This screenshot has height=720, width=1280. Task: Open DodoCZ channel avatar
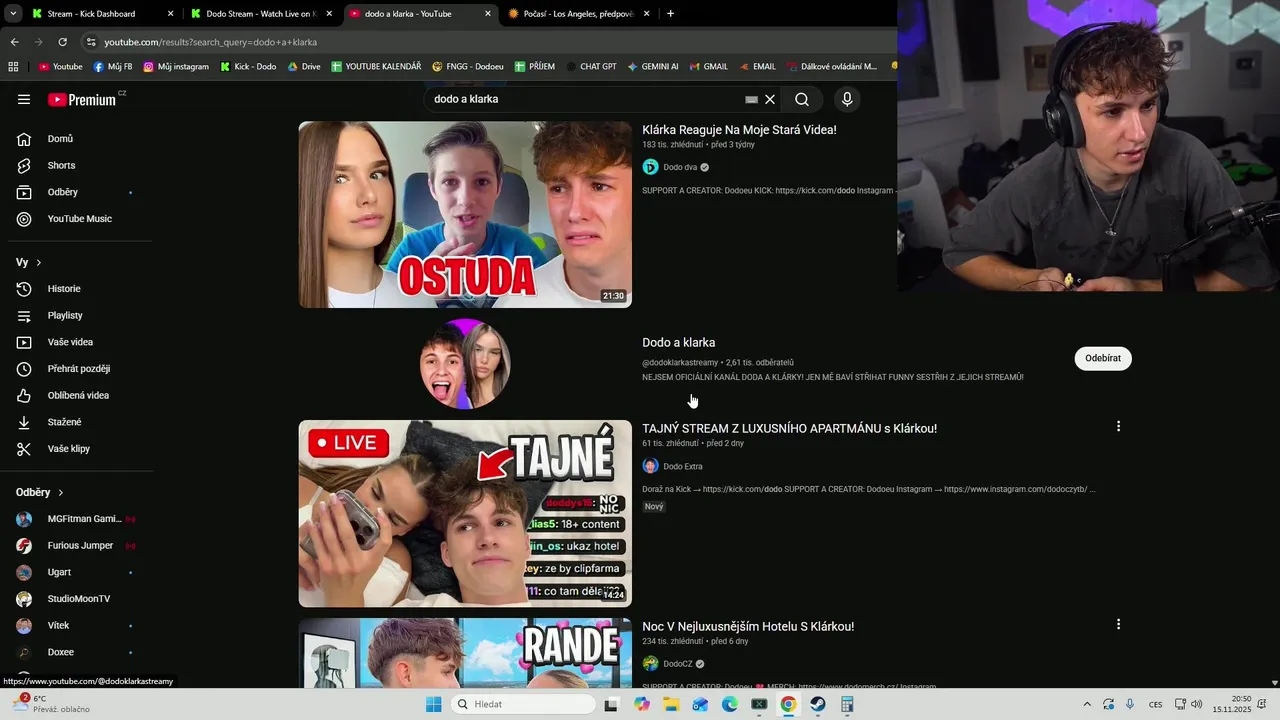[x=650, y=664]
